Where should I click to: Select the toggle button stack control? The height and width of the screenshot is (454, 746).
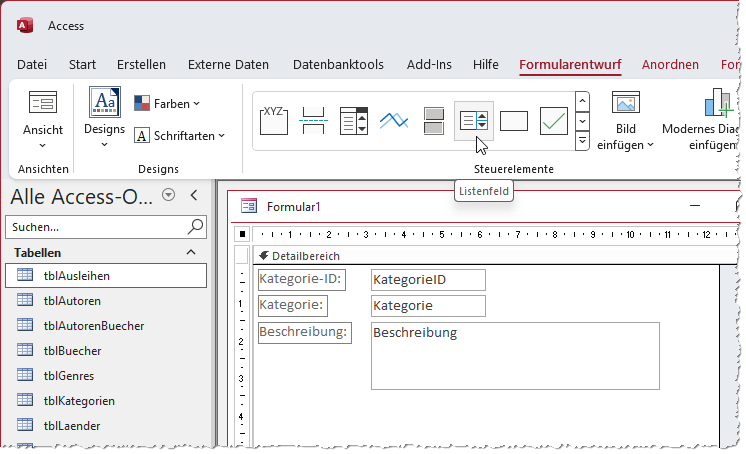[x=433, y=121]
